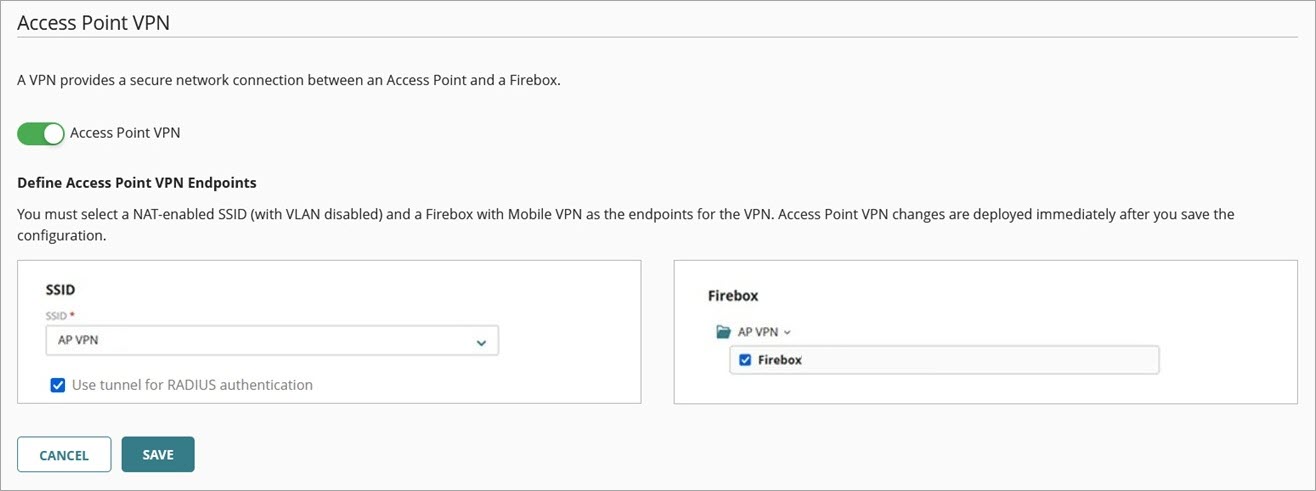The image size is (1316, 491).
Task: Uncheck the Firebox checkbox
Action: tap(745, 360)
